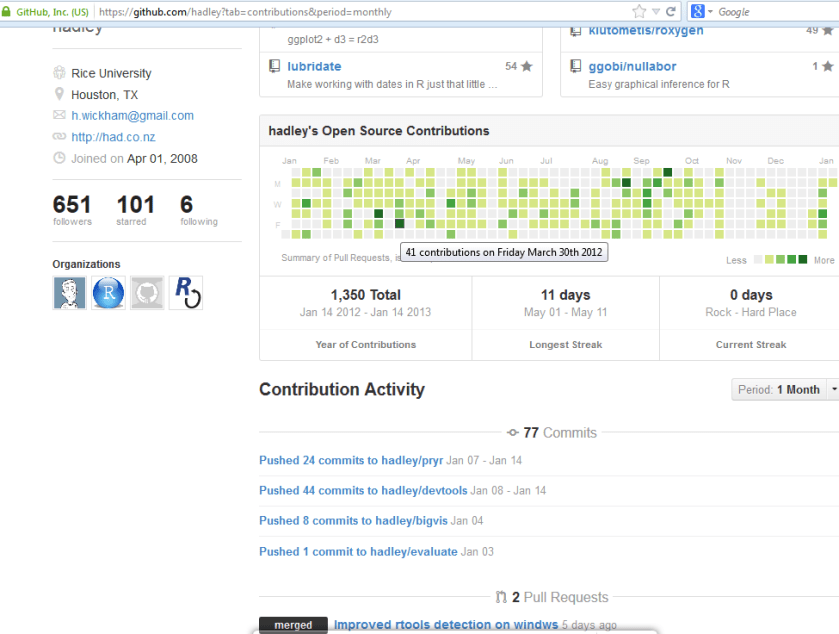Screen dimensions: 839x634
Task: Click the darkest green legend square
Action: pyautogui.click(x=802, y=260)
